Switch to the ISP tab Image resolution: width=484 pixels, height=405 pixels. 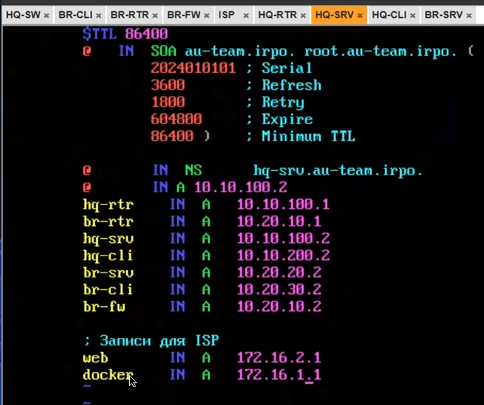233,15
